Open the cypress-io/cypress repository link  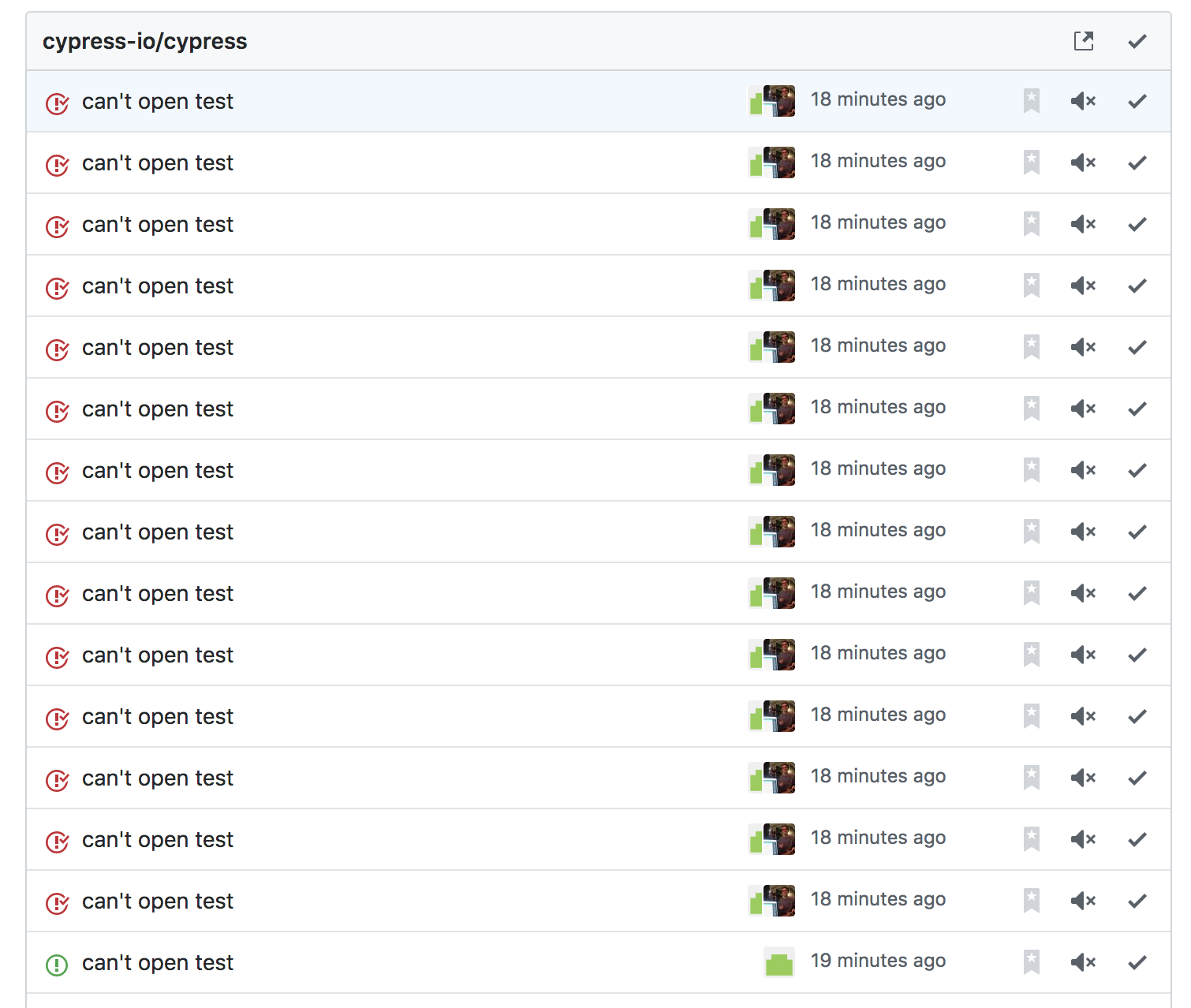[144, 41]
